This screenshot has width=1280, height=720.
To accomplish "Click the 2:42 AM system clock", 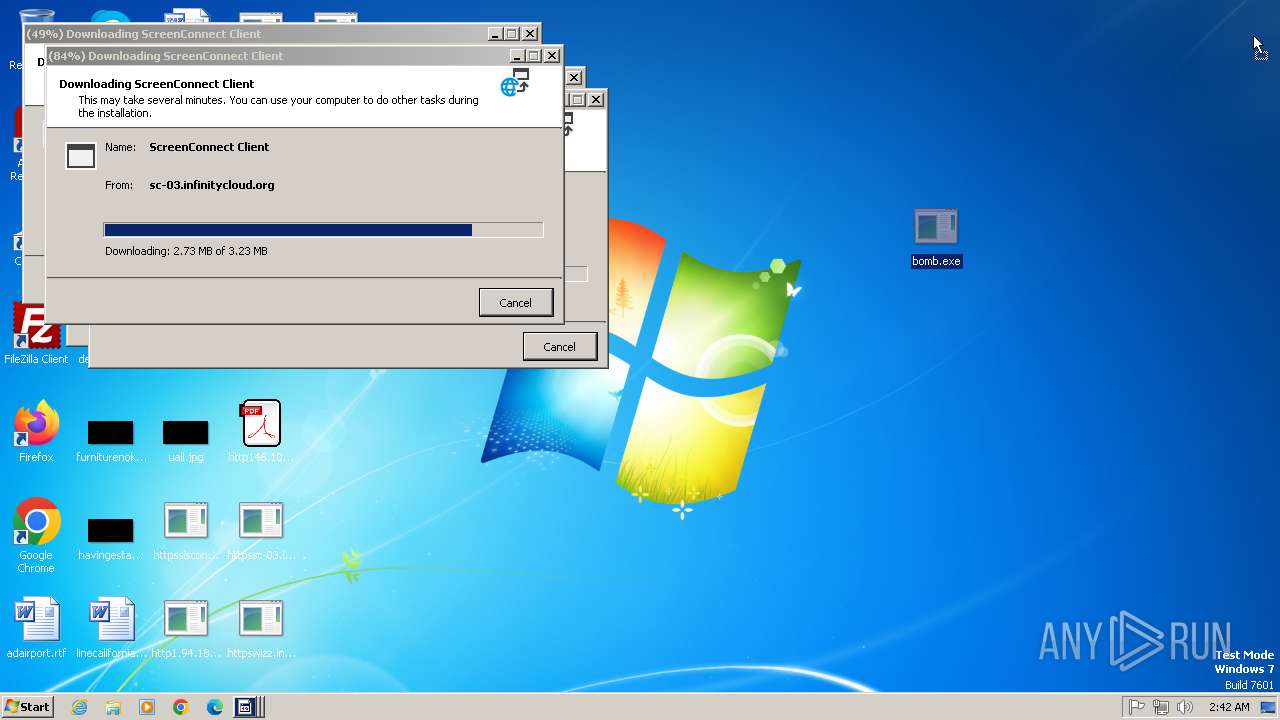I will coord(1229,707).
